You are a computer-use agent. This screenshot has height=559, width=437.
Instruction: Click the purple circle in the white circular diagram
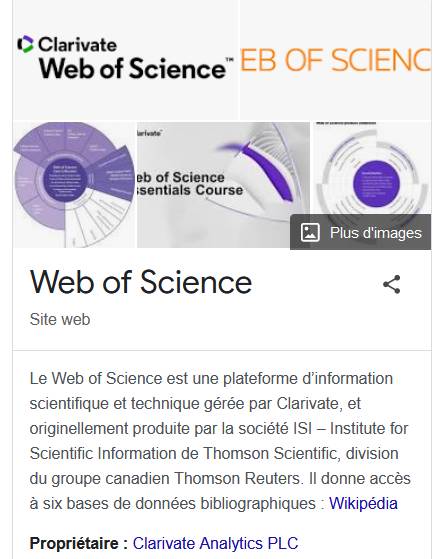[376, 184]
